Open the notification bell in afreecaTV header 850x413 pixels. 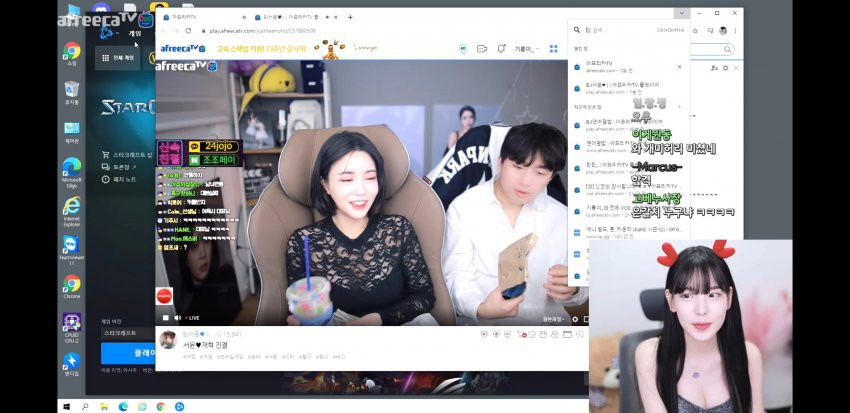[x=501, y=49]
